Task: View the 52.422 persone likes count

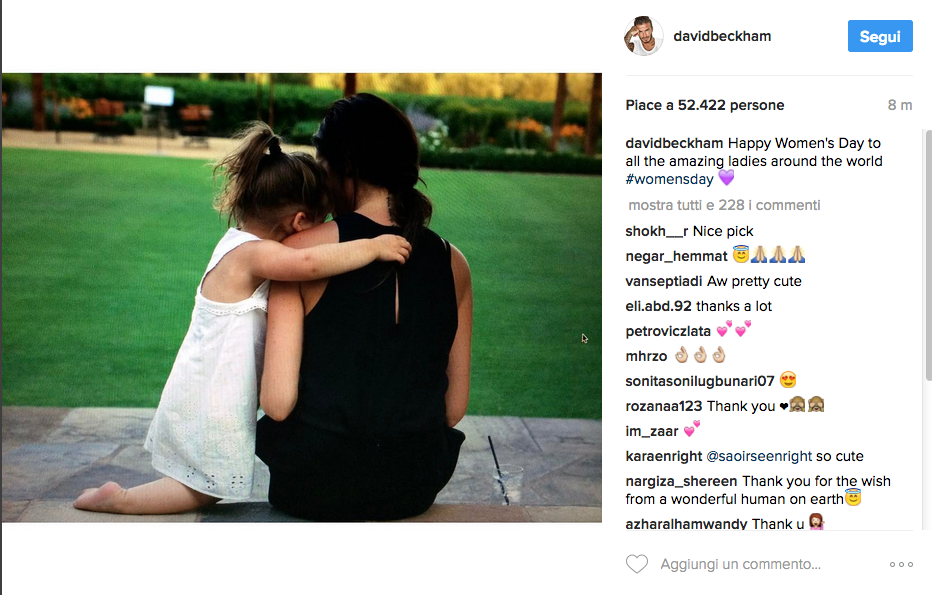Action: [x=731, y=105]
